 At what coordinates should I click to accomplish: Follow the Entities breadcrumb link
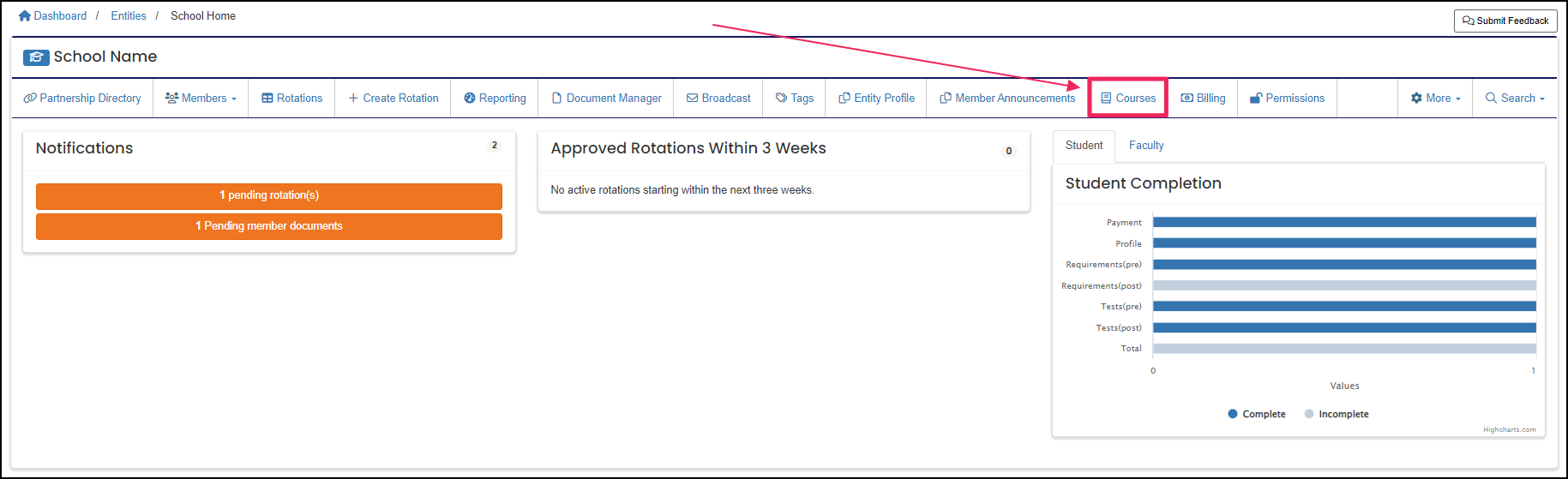[x=129, y=15]
